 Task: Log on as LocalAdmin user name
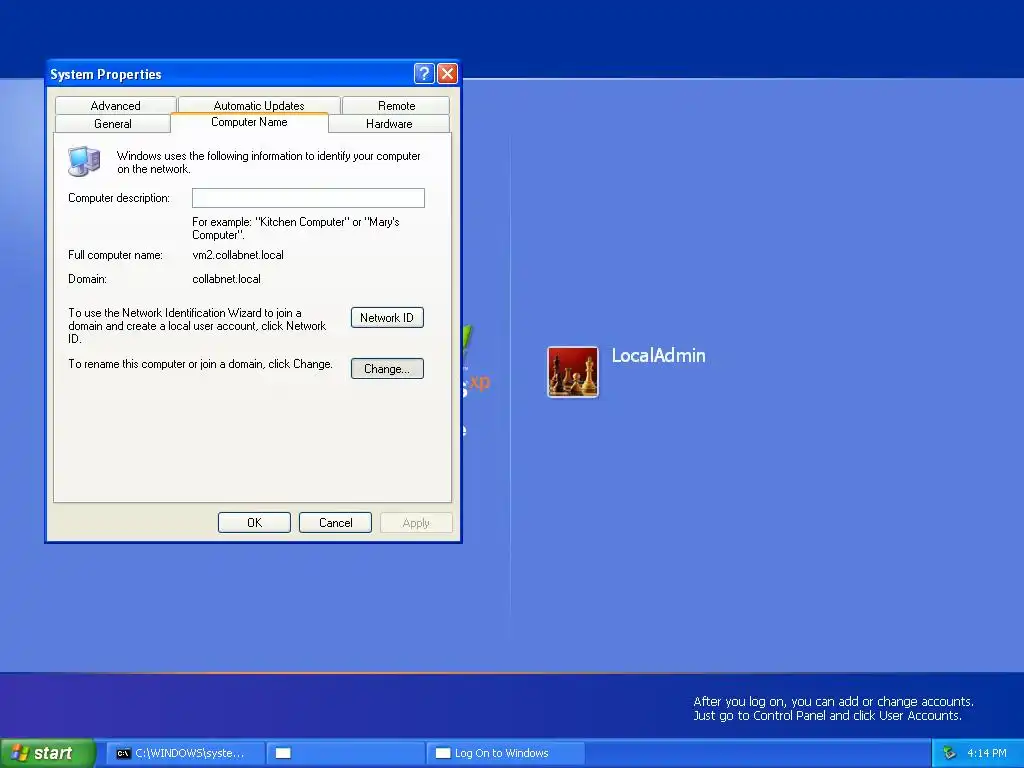[658, 355]
